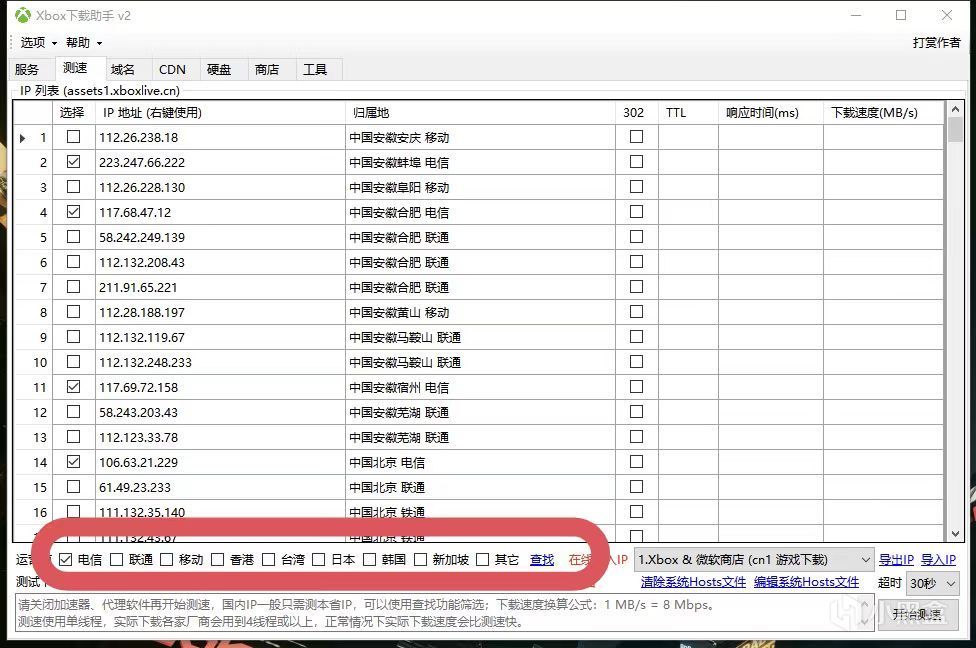Click the location cell 中国北京 电信

[x=480, y=462]
